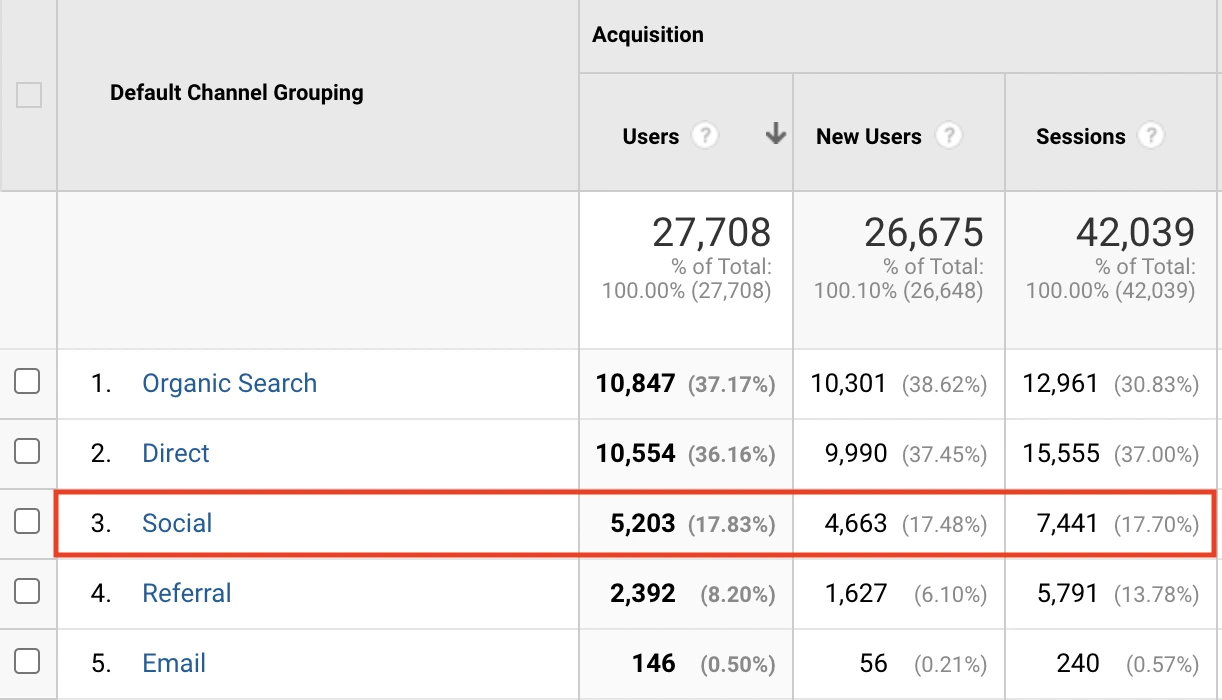The image size is (1222, 700).
Task: Open the Referral channel link
Action: click(x=186, y=593)
